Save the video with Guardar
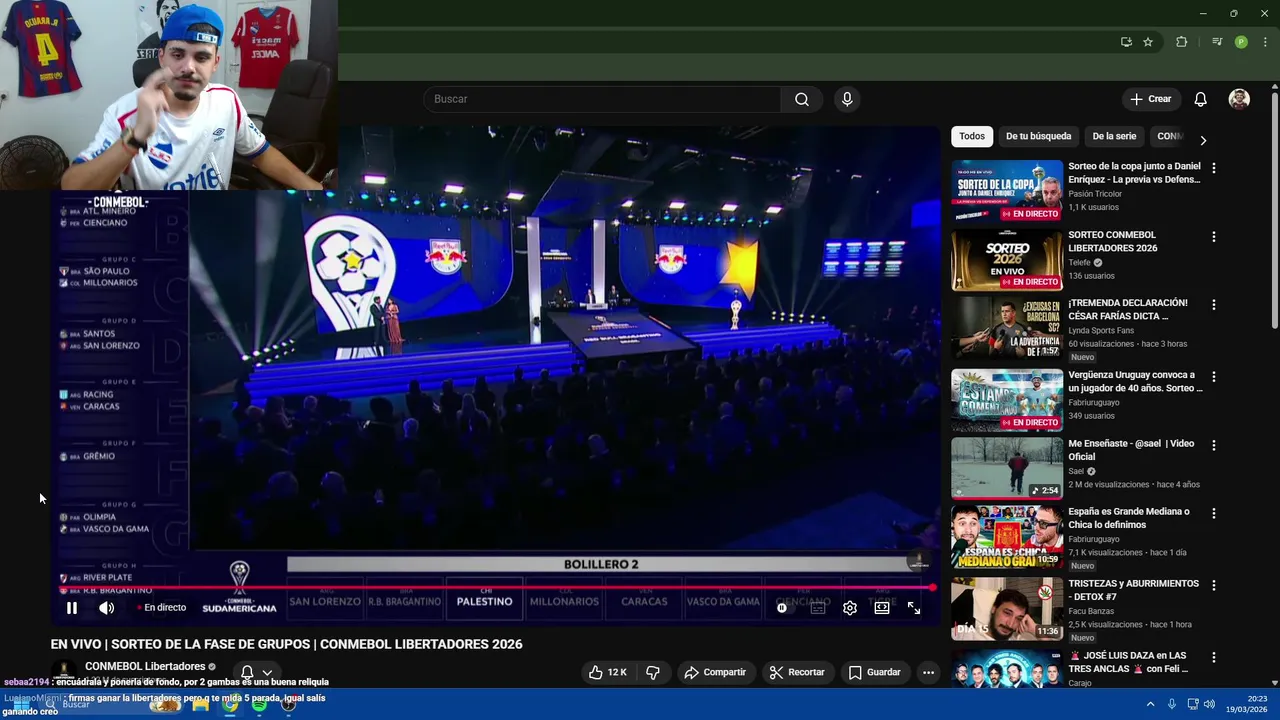Viewport: 1280px width, 720px height. (x=875, y=672)
